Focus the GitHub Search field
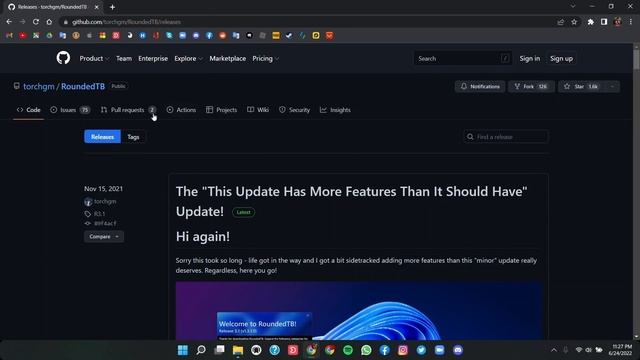This screenshot has height=360, width=640. tap(462, 58)
